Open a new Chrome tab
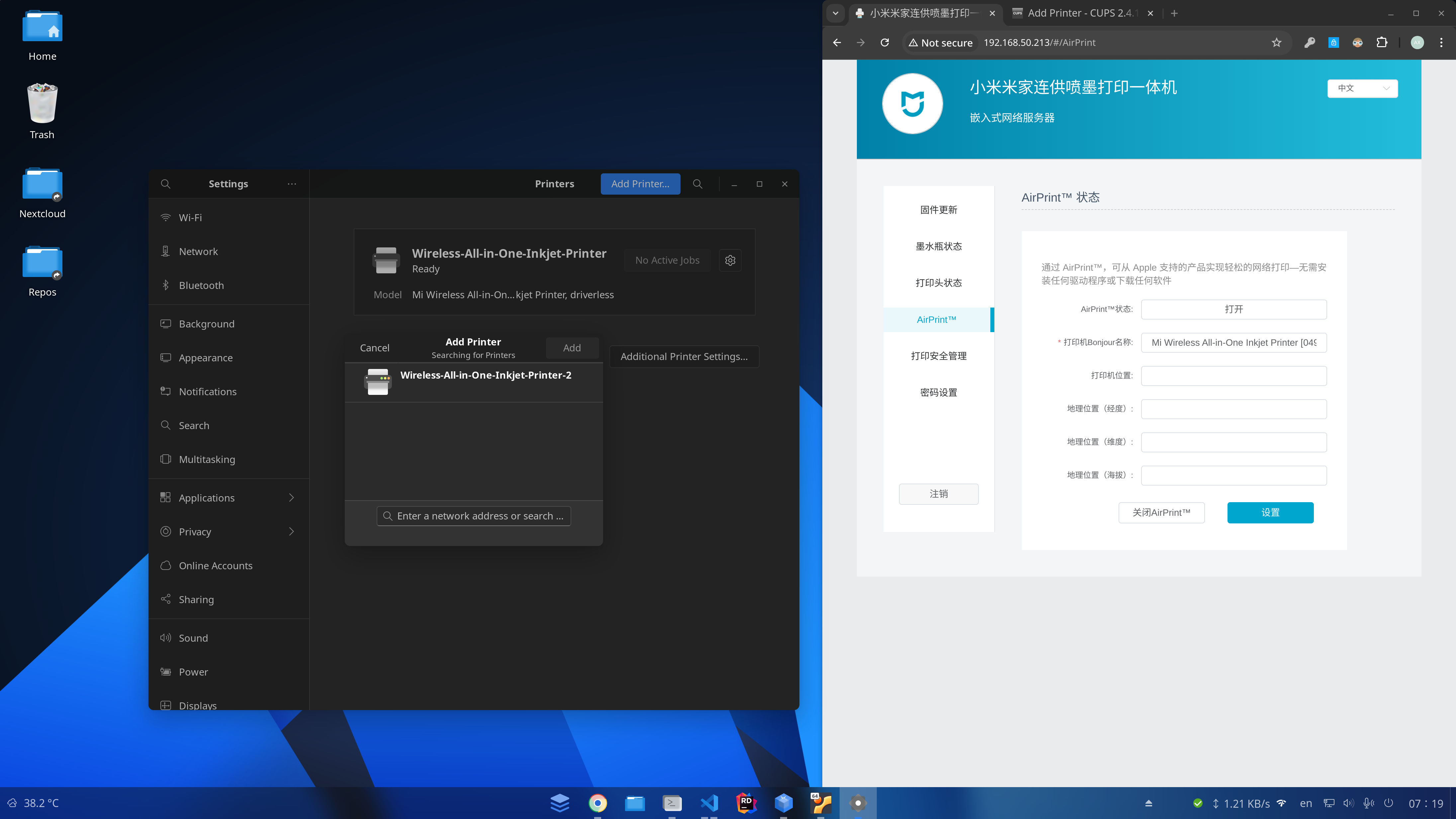The height and width of the screenshot is (819, 1456). click(x=1174, y=13)
